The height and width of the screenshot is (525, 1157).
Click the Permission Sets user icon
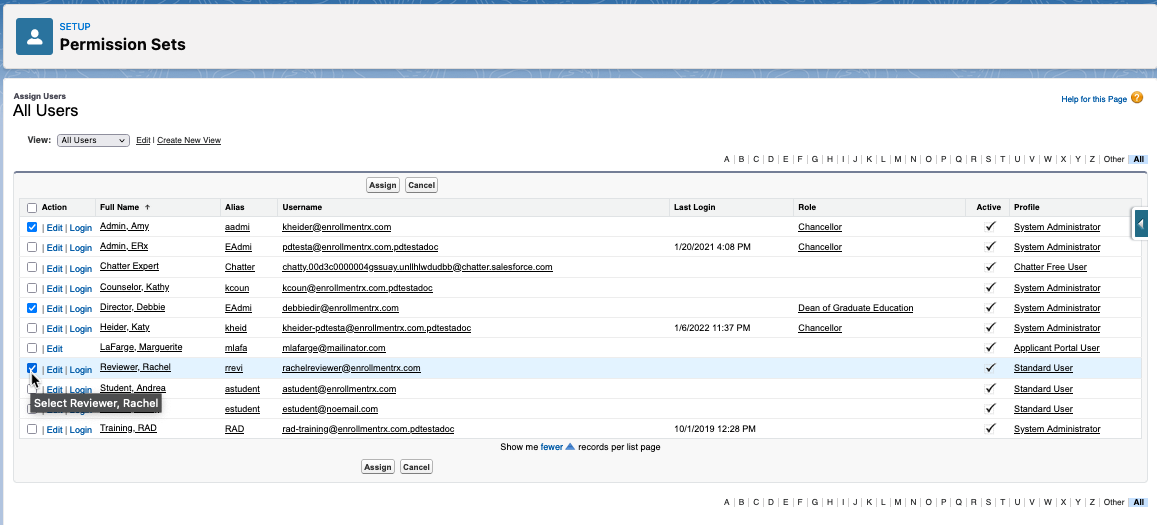tap(35, 37)
